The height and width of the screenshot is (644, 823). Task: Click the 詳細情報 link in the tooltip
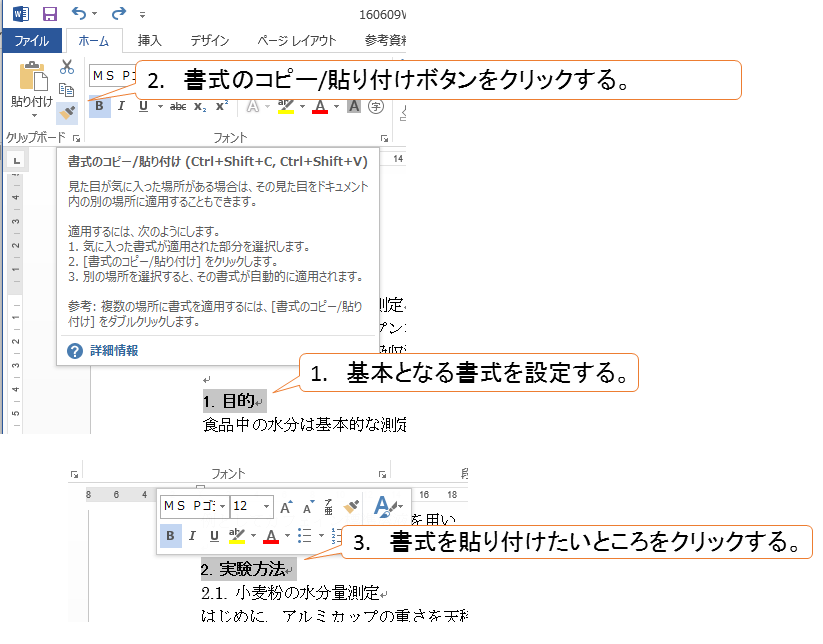pos(114,351)
